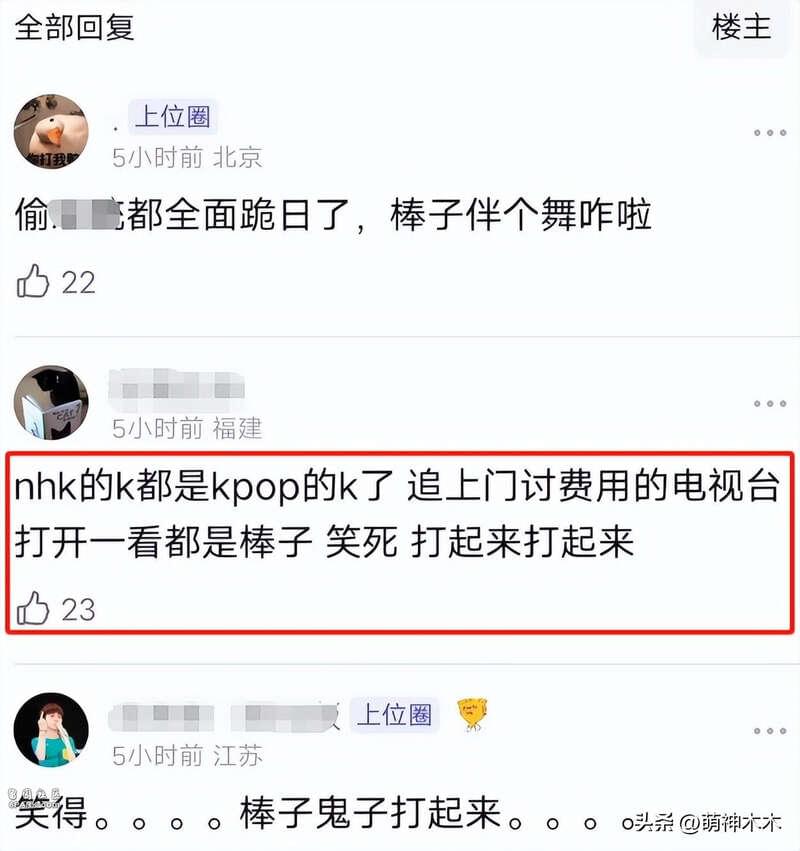Tap the 上位圈 badge on first comment
Screen dimensions: 800x851
click(173, 117)
